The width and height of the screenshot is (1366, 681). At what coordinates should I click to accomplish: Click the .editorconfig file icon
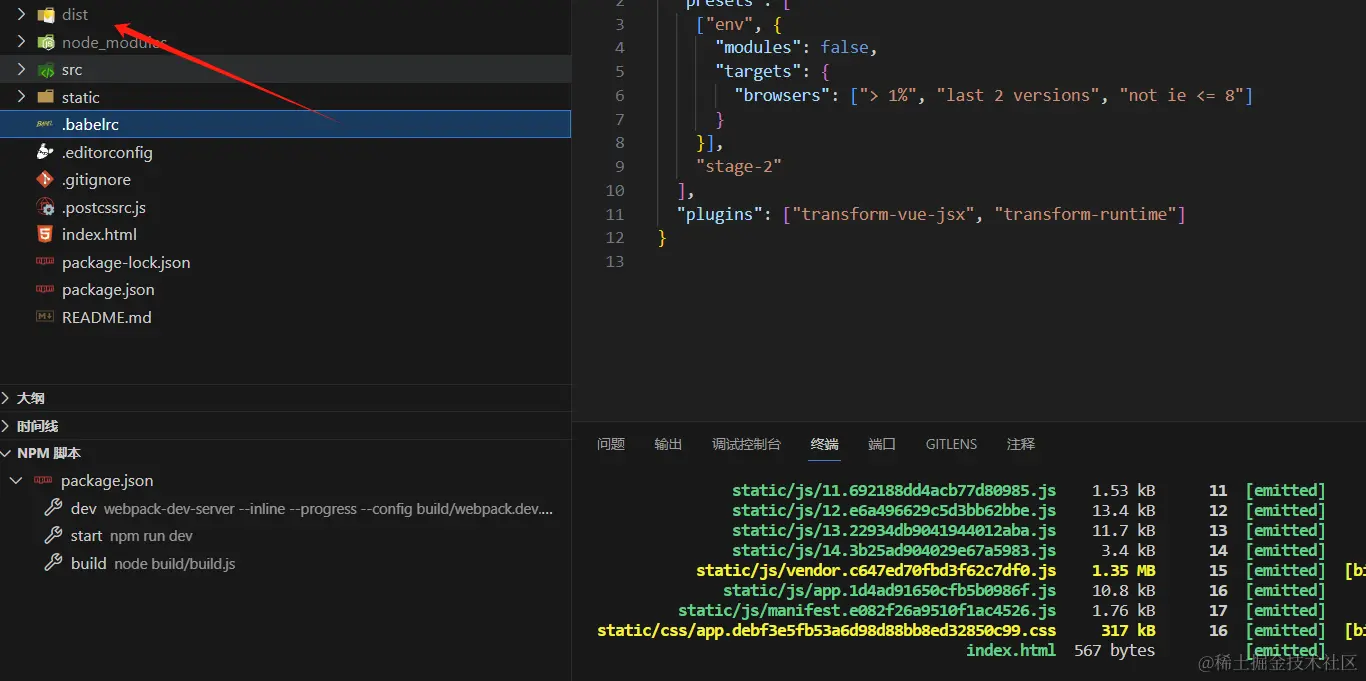(45, 152)
